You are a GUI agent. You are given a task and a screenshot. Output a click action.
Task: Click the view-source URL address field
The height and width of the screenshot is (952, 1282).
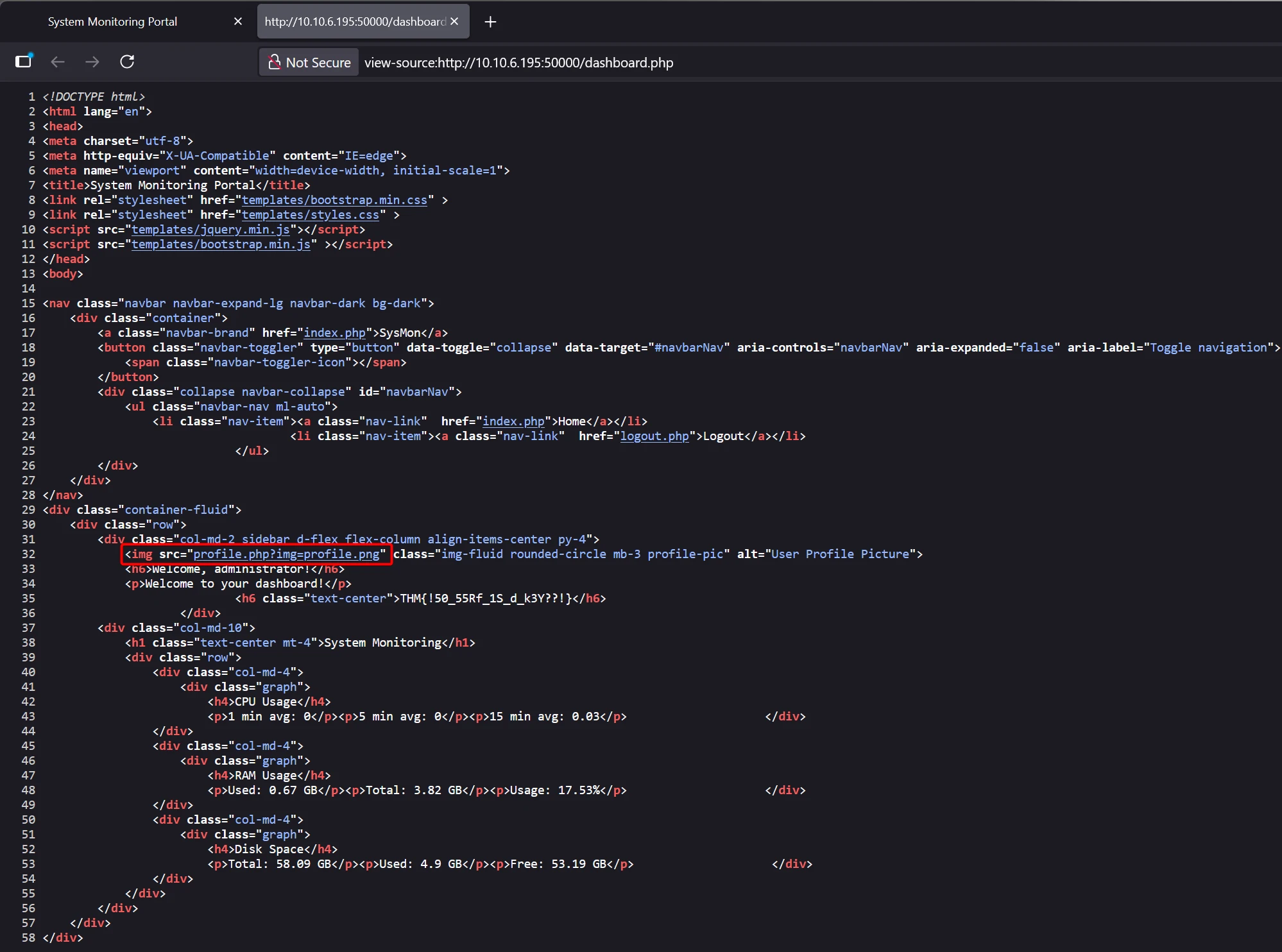tap(518, 62)
